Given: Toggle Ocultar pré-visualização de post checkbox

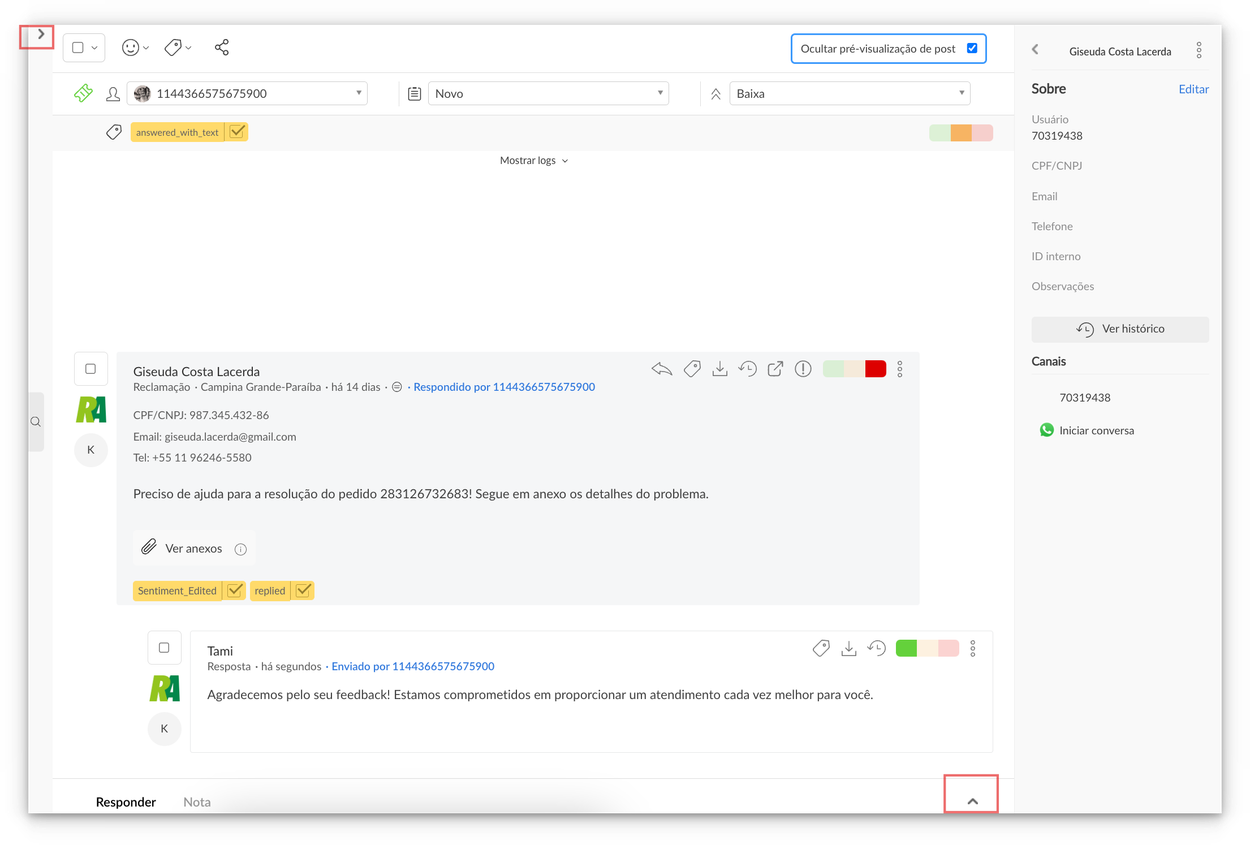Looking at the screenshot, I should tap(972, 48).
